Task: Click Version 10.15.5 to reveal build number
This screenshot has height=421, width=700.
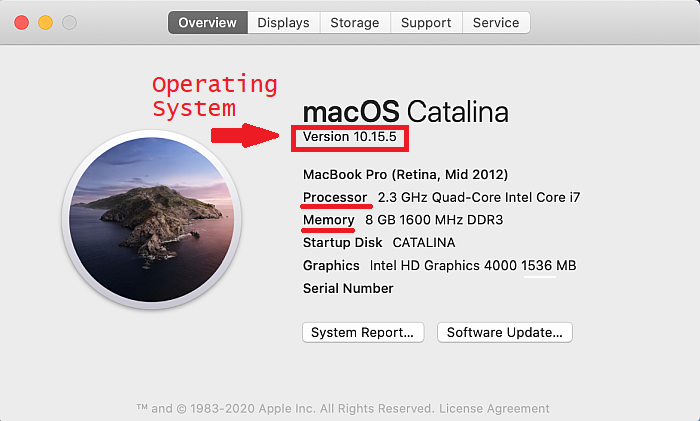Action: pos(350,137)
